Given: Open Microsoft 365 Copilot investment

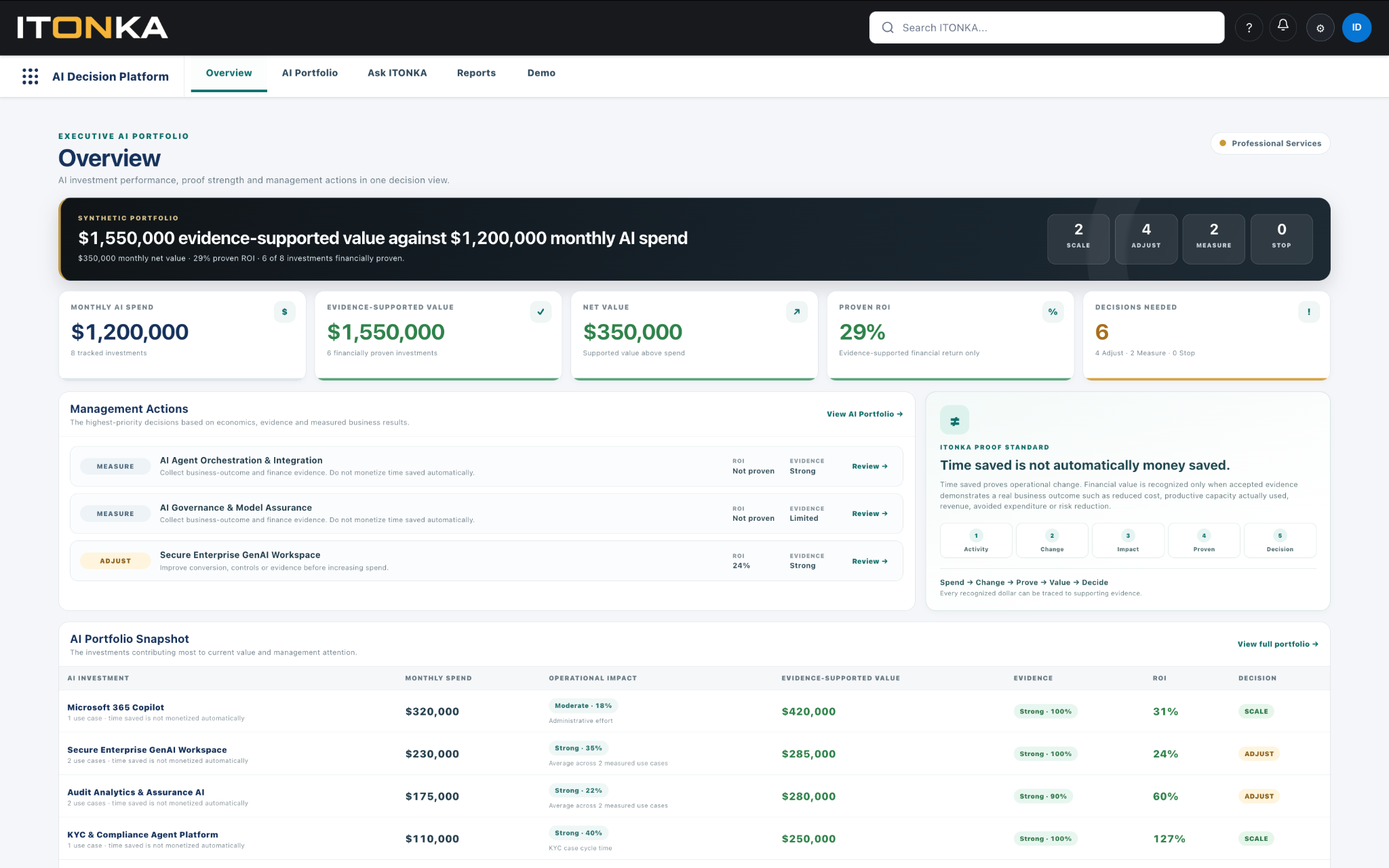Looking at the screenshot, I should (115, 707).
